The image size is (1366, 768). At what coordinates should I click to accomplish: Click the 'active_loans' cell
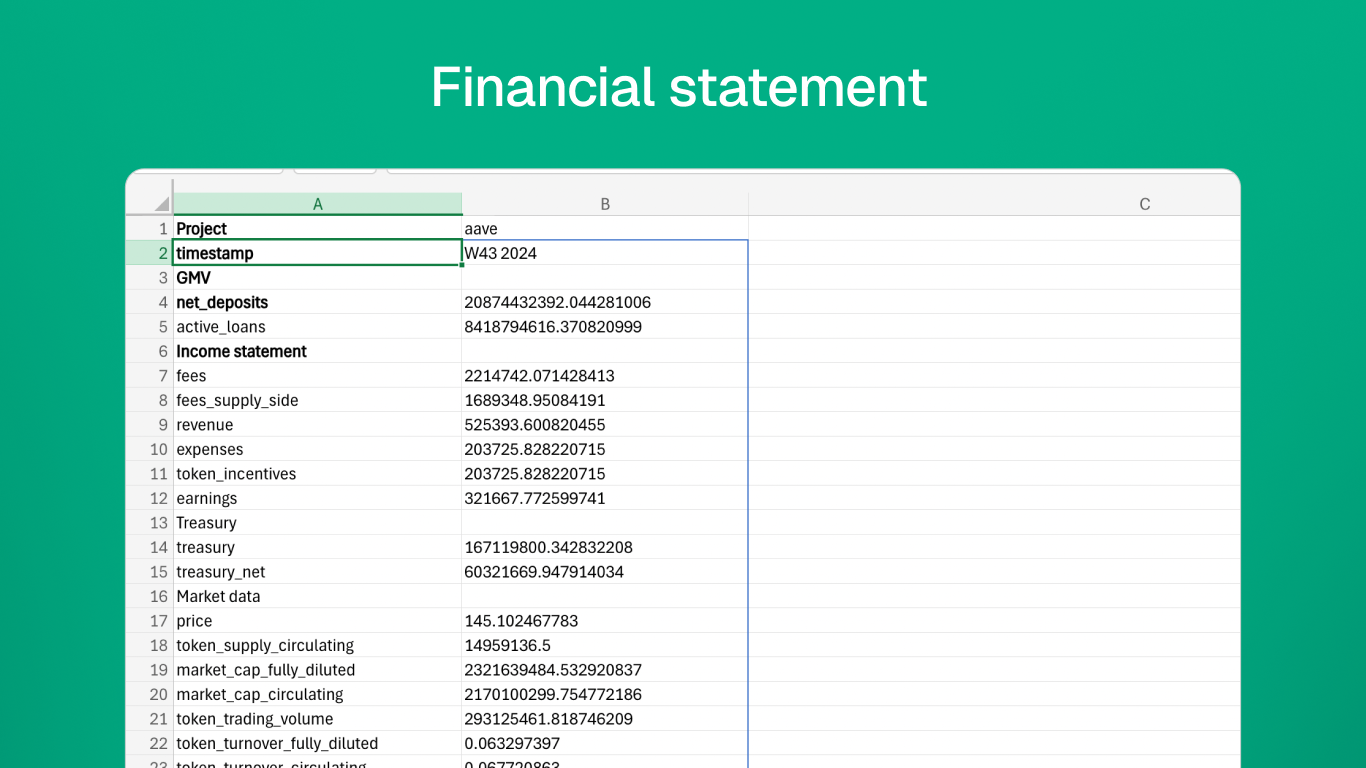[x=318, y=327]
